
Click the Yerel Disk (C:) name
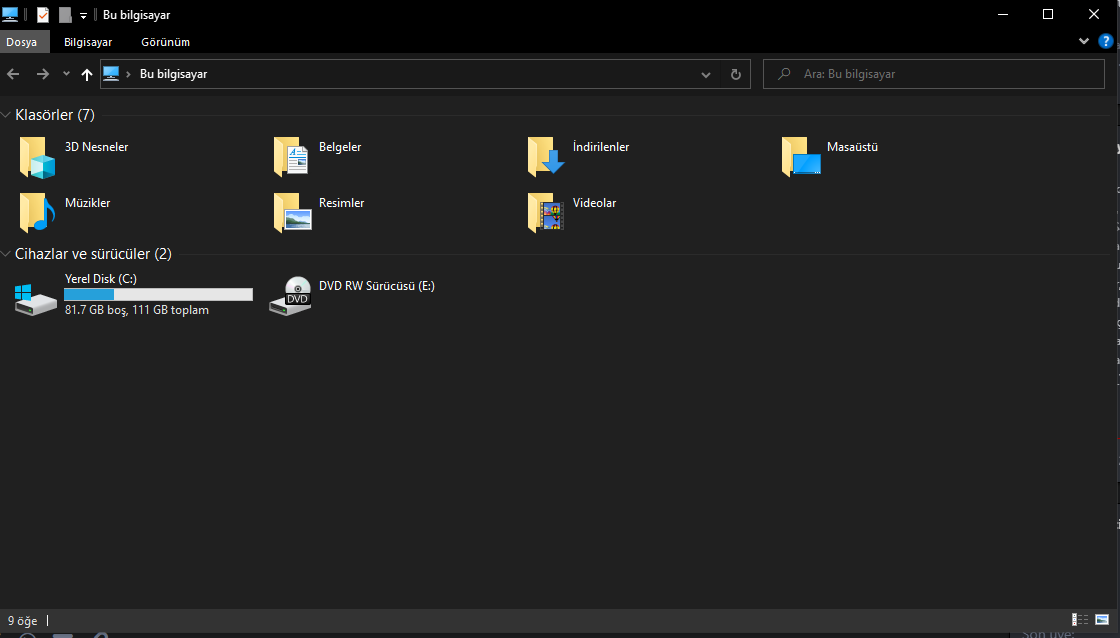[101, 279]
